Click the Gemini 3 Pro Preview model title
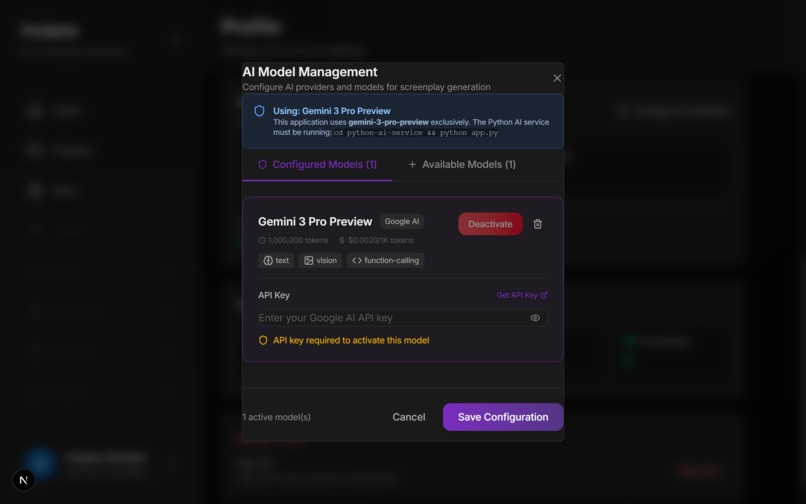Image resolution: width=806 pixels, height=504 pixels. coord(315,222)
